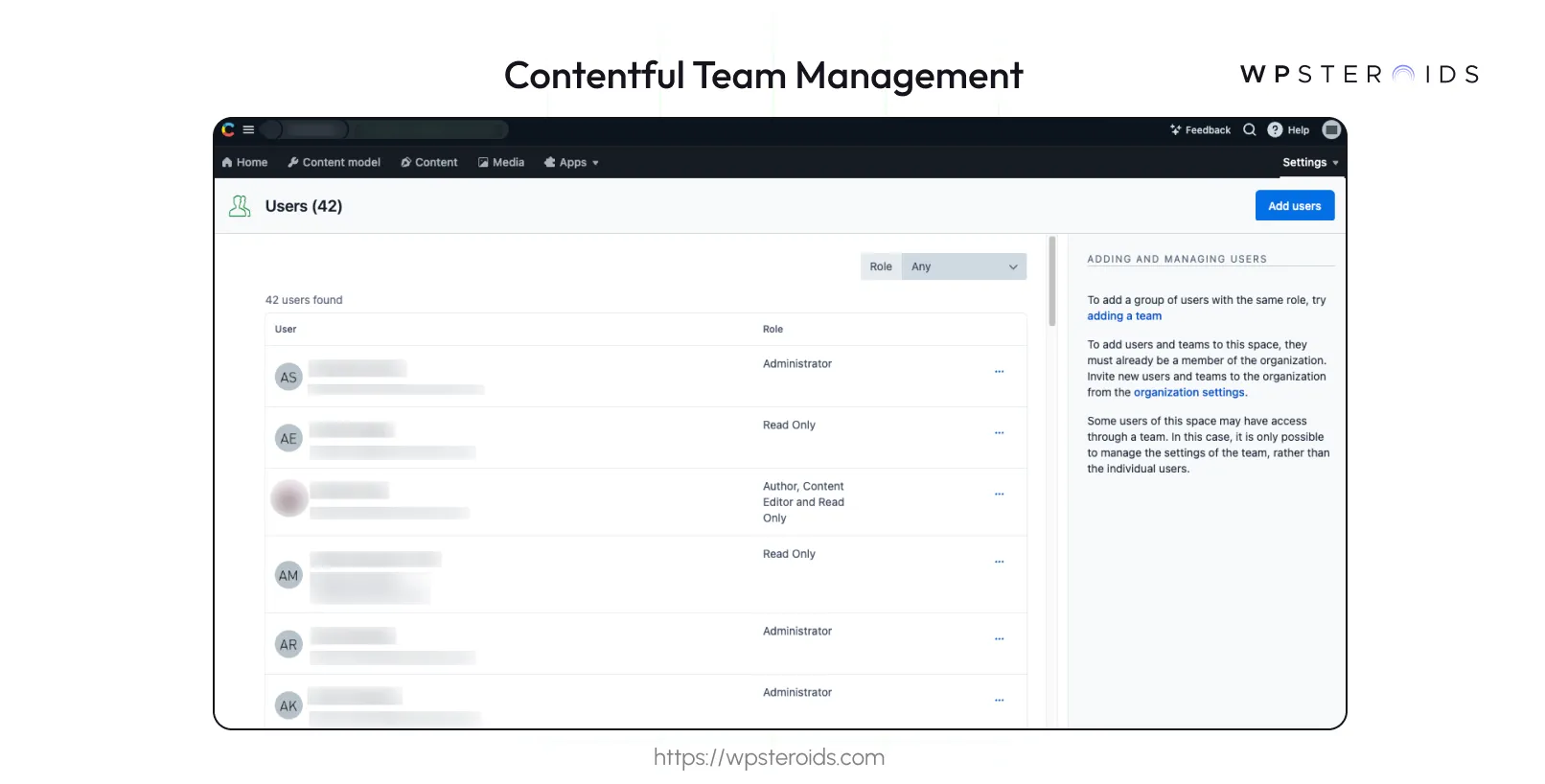Click the Contentful logo icon
Image resolution: width=1545 pixels, height=784 pixels.
click(x=228, y=129)
